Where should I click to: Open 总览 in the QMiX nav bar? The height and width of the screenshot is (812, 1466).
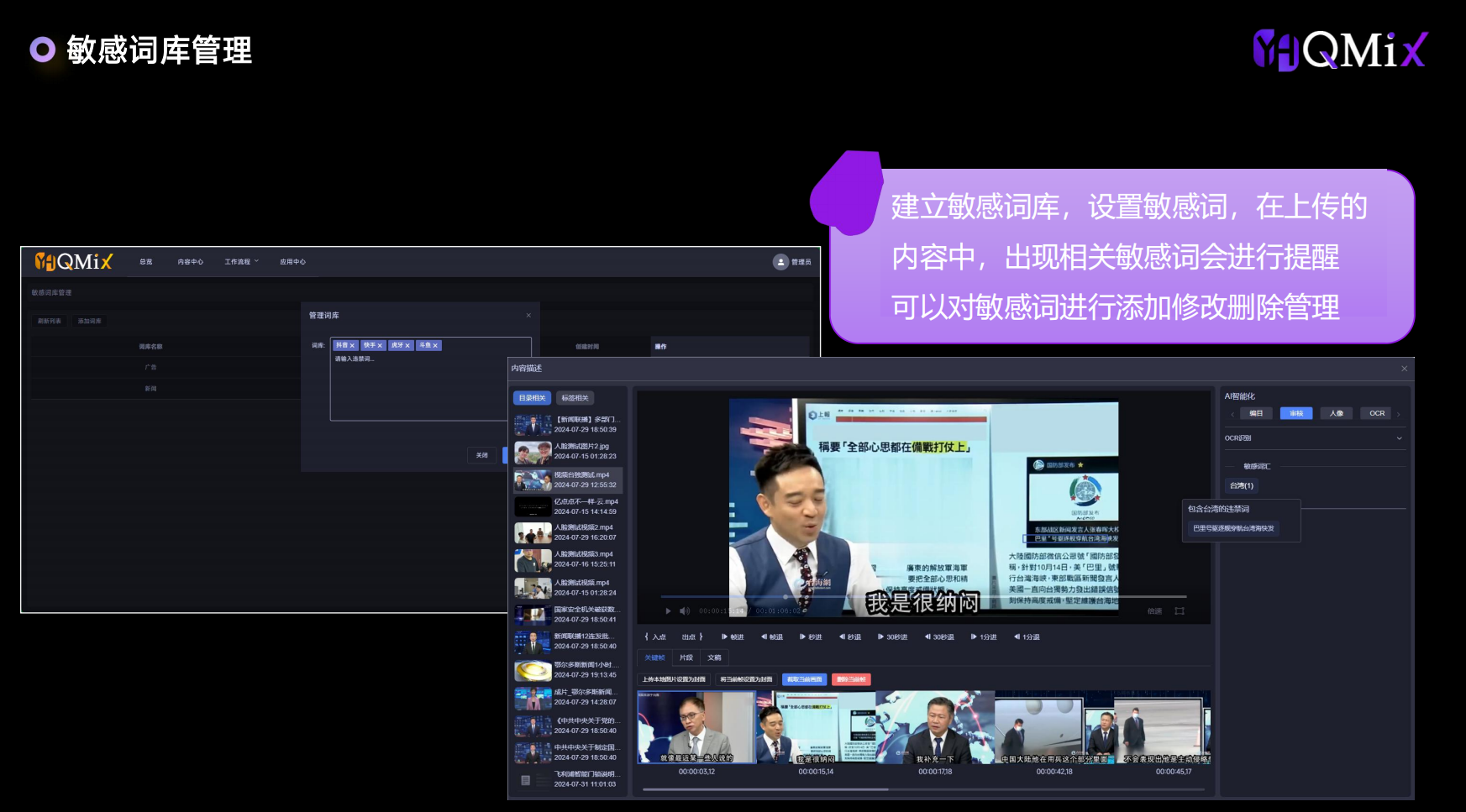point(146,262)
